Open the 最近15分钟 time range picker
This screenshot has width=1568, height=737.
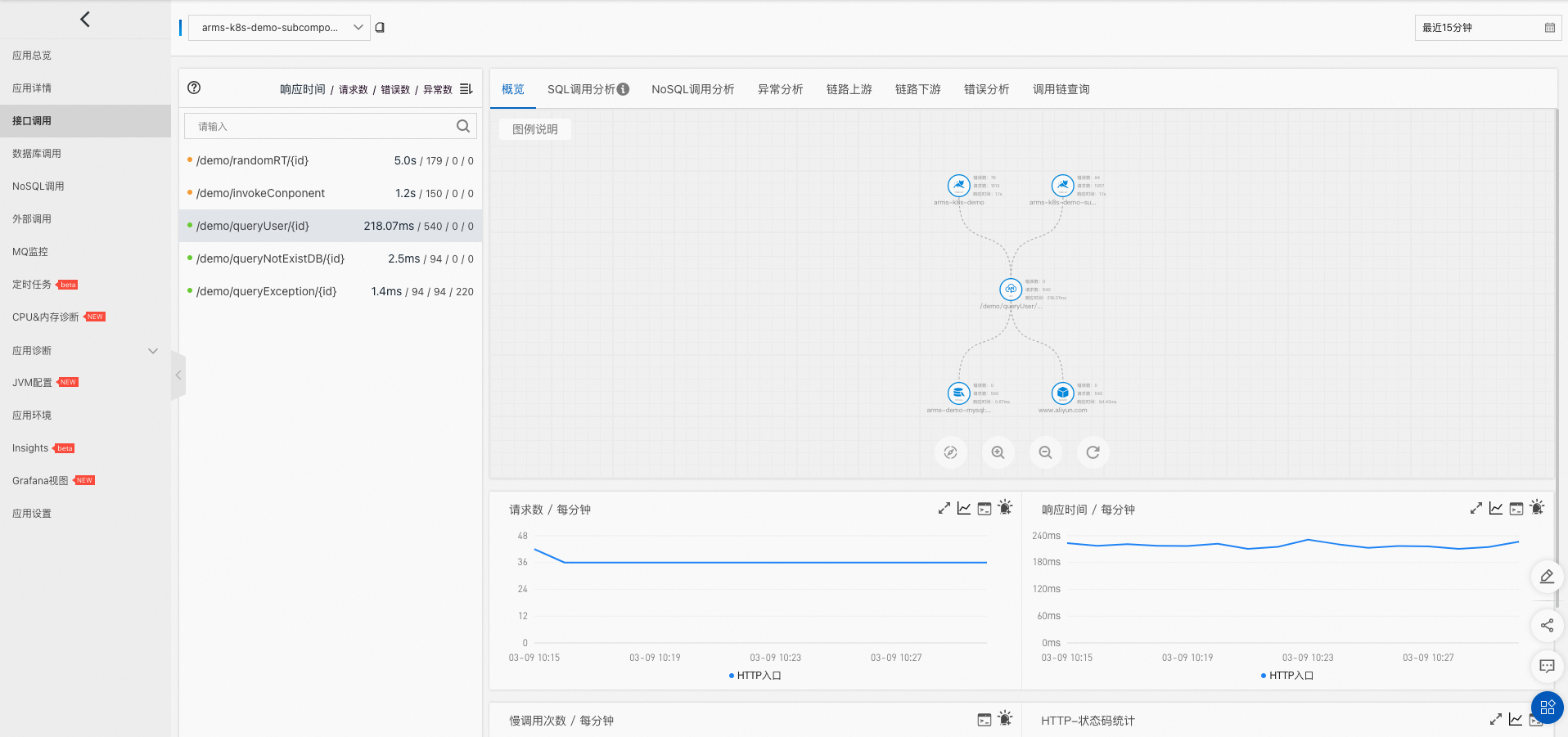(x=1488, y=28)
